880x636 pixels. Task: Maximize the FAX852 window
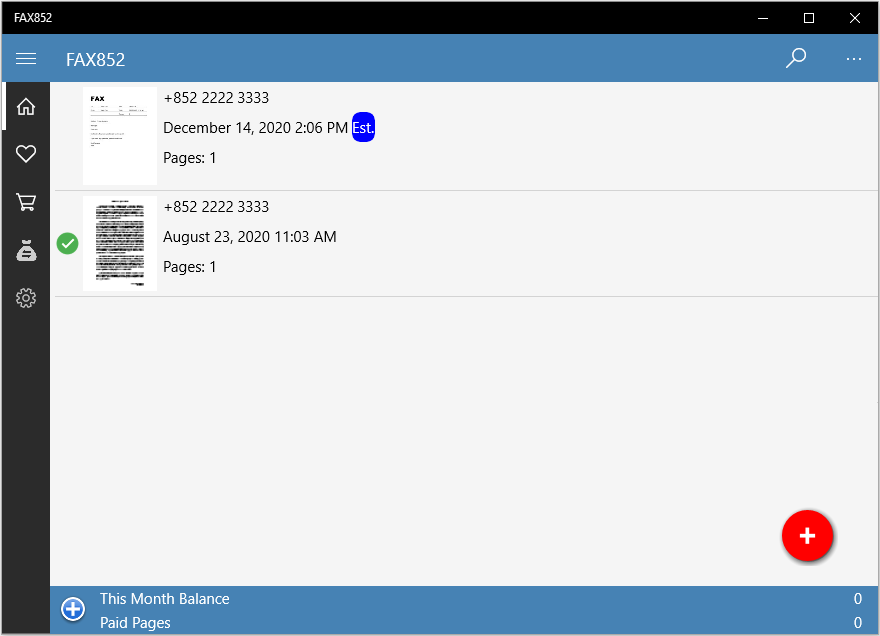coord(809,18)
